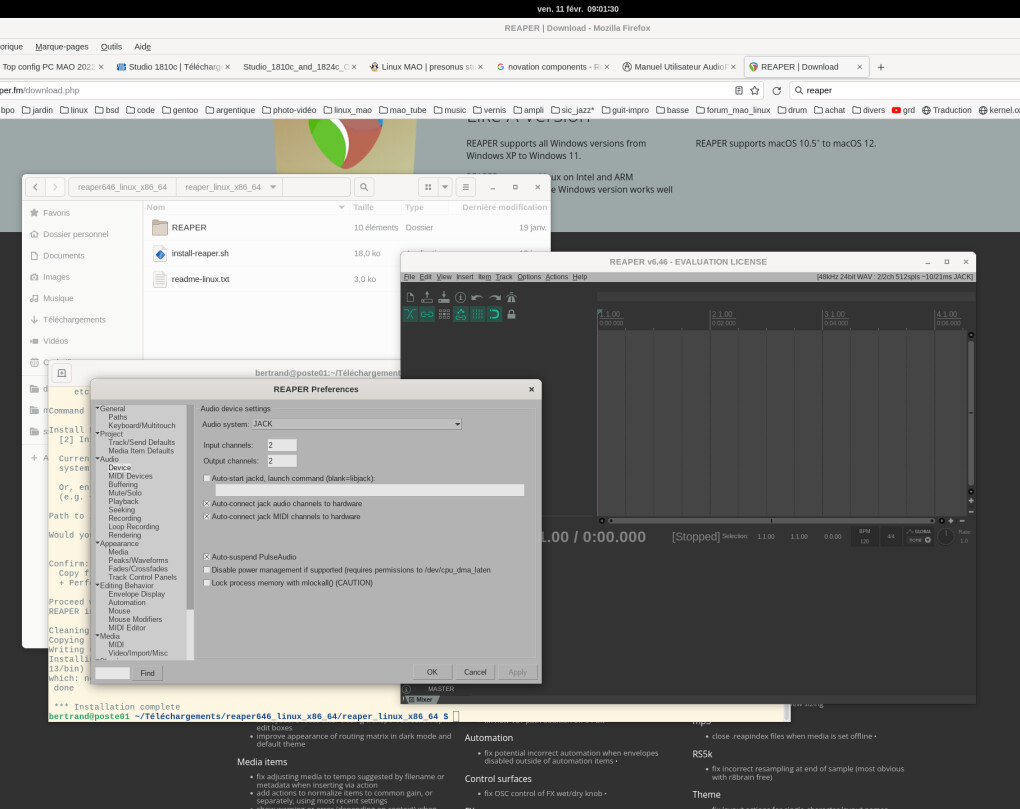
Task: Click the Undo arrow in REAPER toolbar
Action: coord(477,298)
